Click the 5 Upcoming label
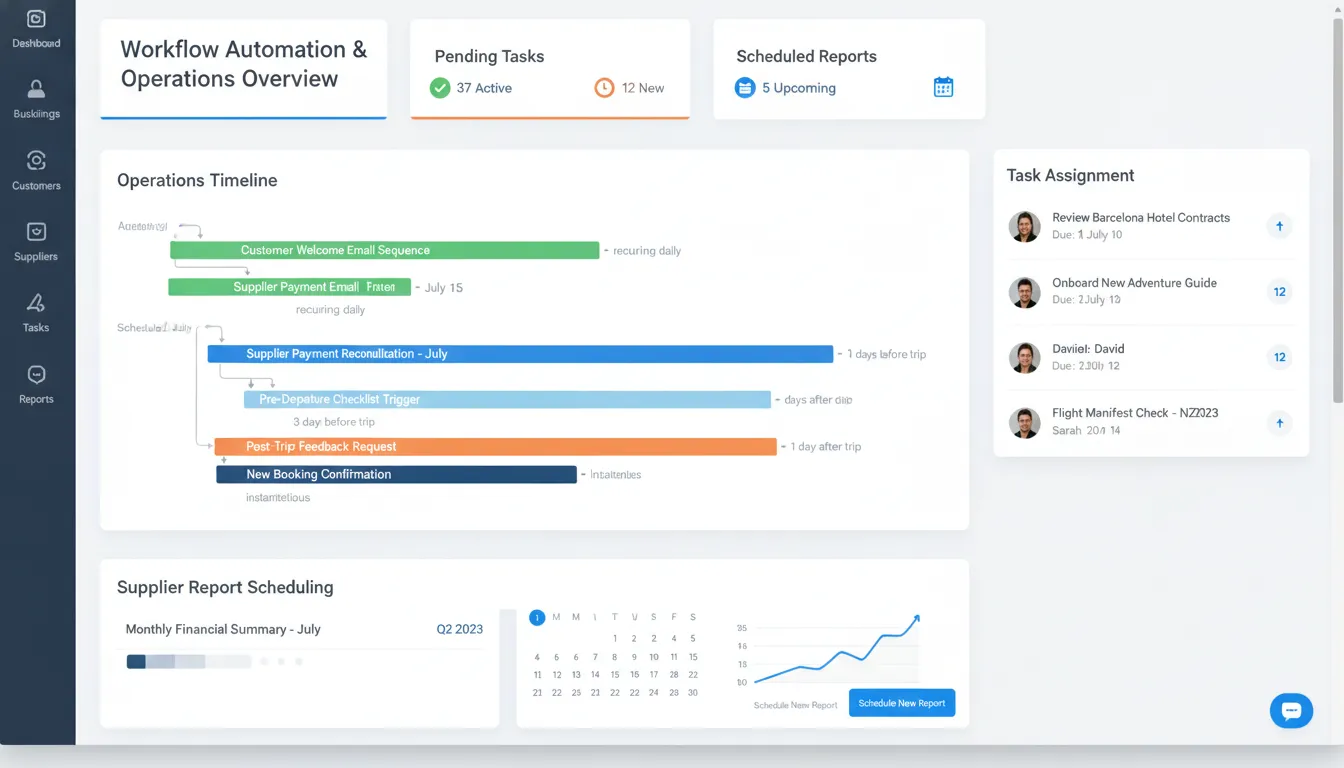 click(x=799, y=88)
